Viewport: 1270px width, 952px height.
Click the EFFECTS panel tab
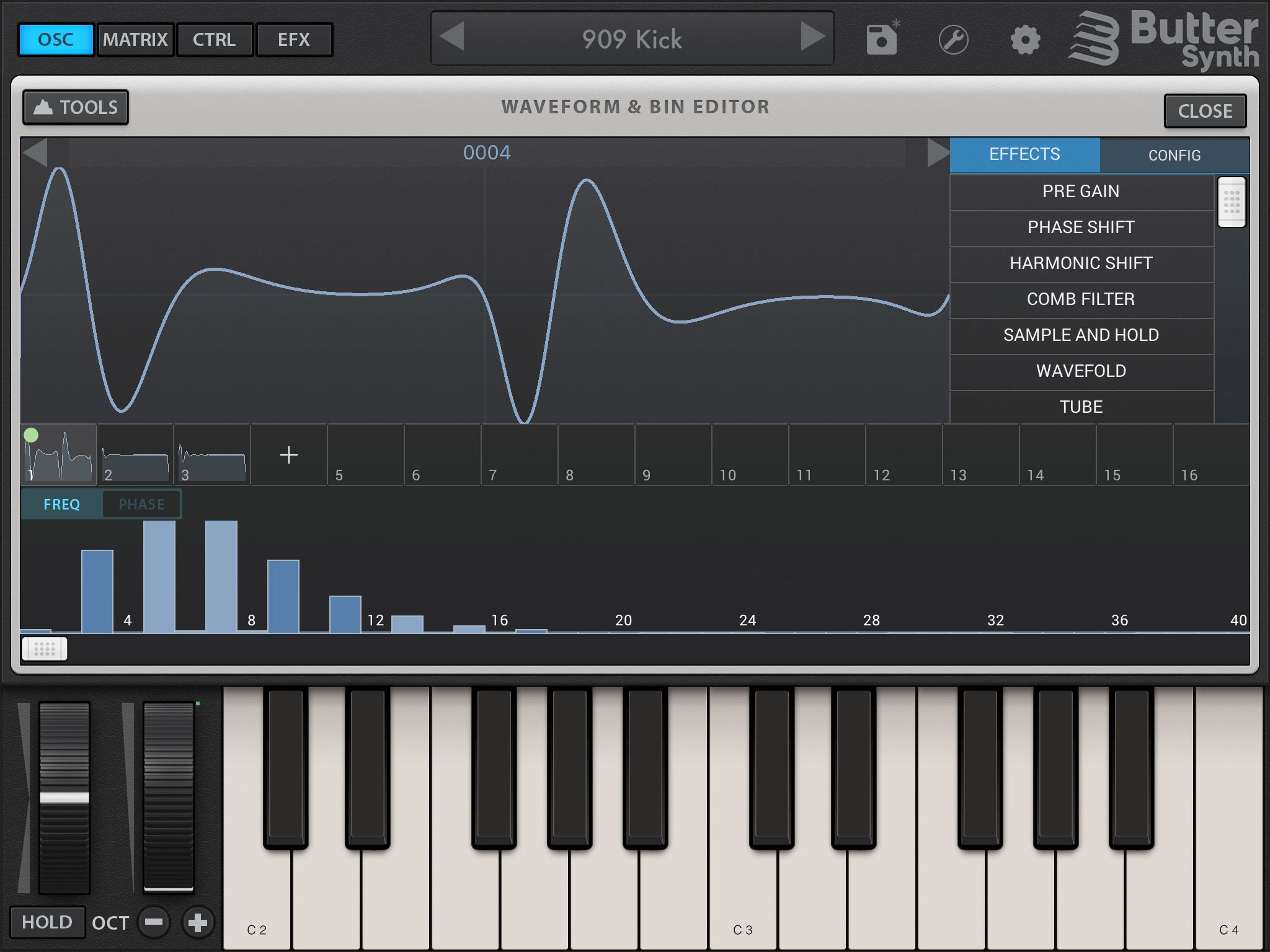pos(1023,155)
